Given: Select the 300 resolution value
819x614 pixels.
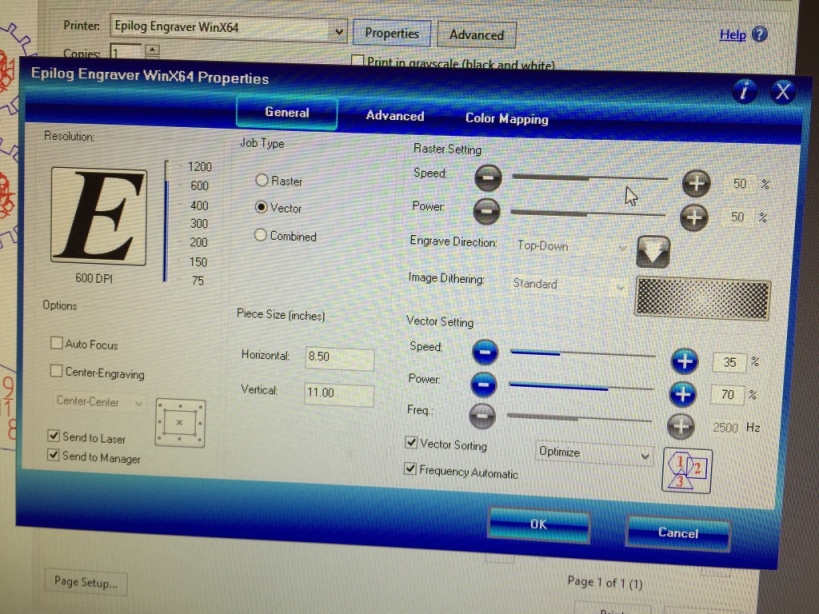Looking at the screenshot, I should (199, 223).
